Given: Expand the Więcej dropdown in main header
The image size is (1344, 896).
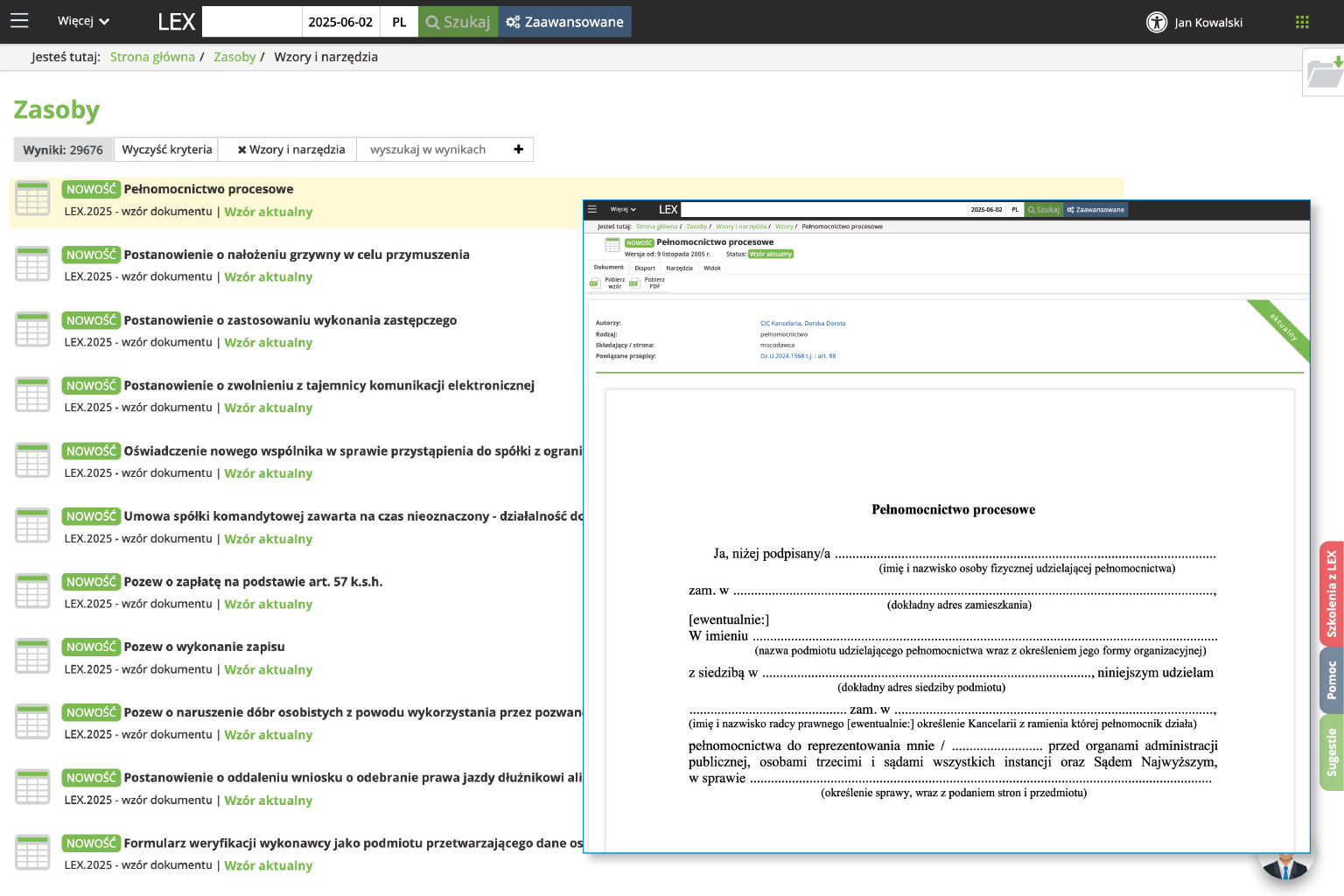Looking at the screenshot, I should (x=83, y=21).
